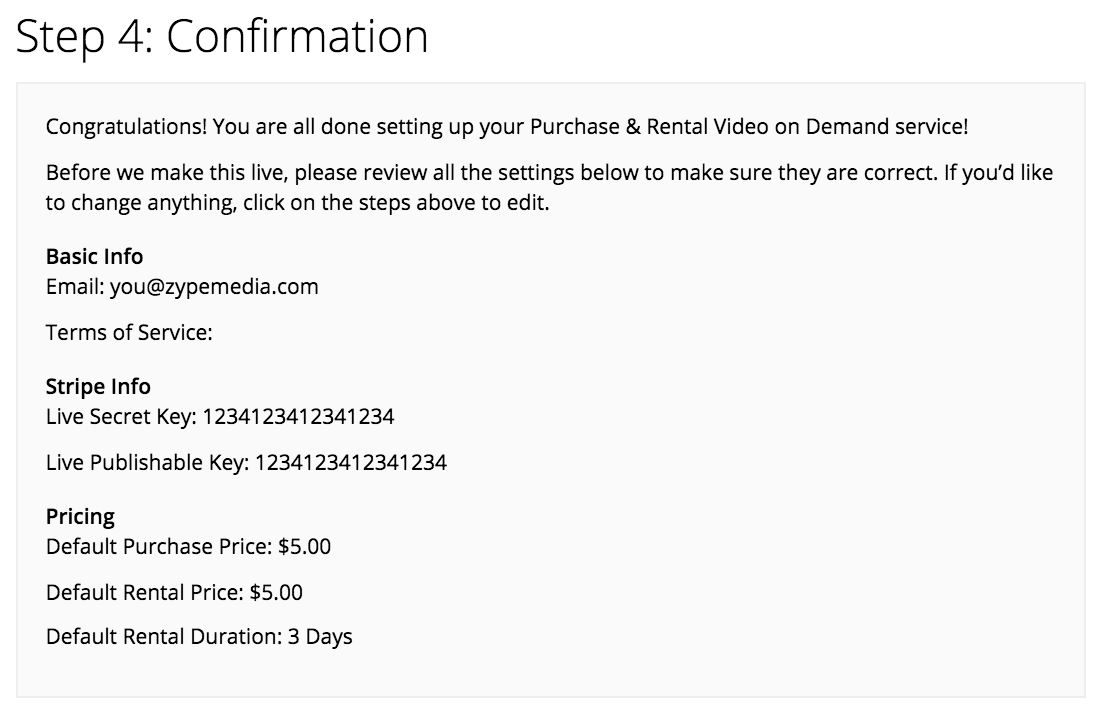
Task: Click the '3 Days' duration value
Action: coord(320,637)
